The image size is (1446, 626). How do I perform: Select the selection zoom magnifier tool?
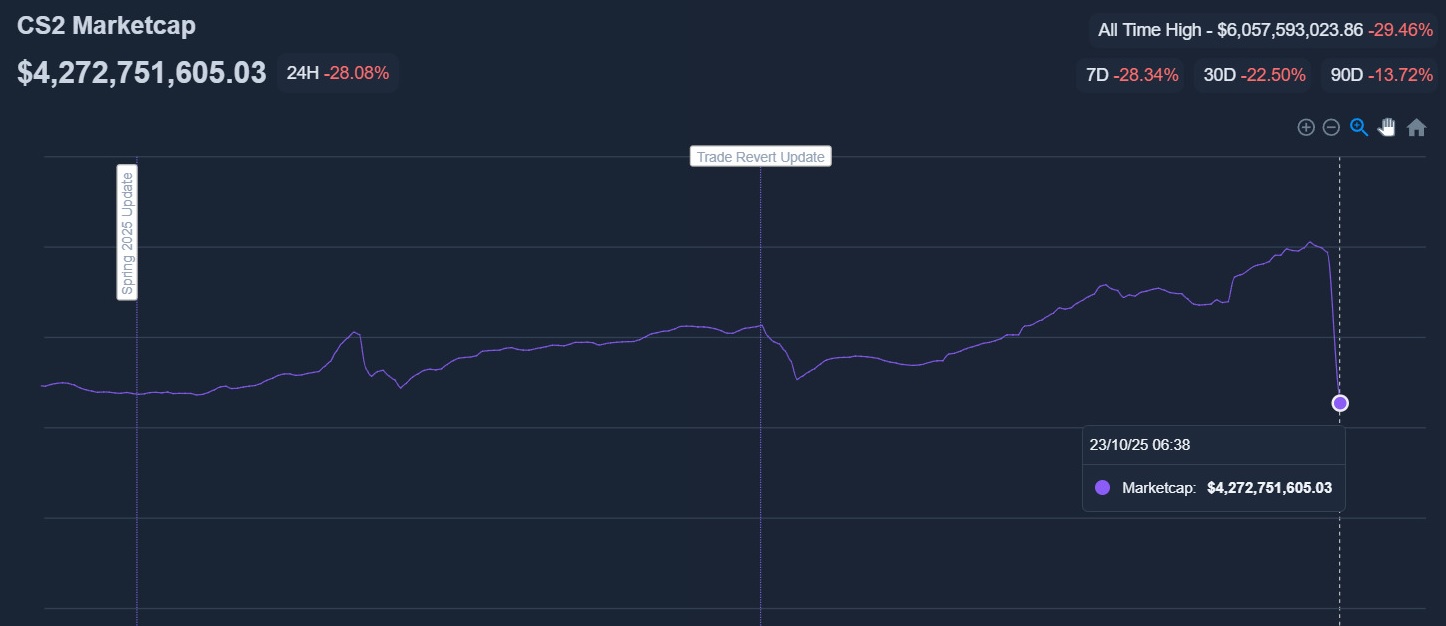[x=1359, y=127]
